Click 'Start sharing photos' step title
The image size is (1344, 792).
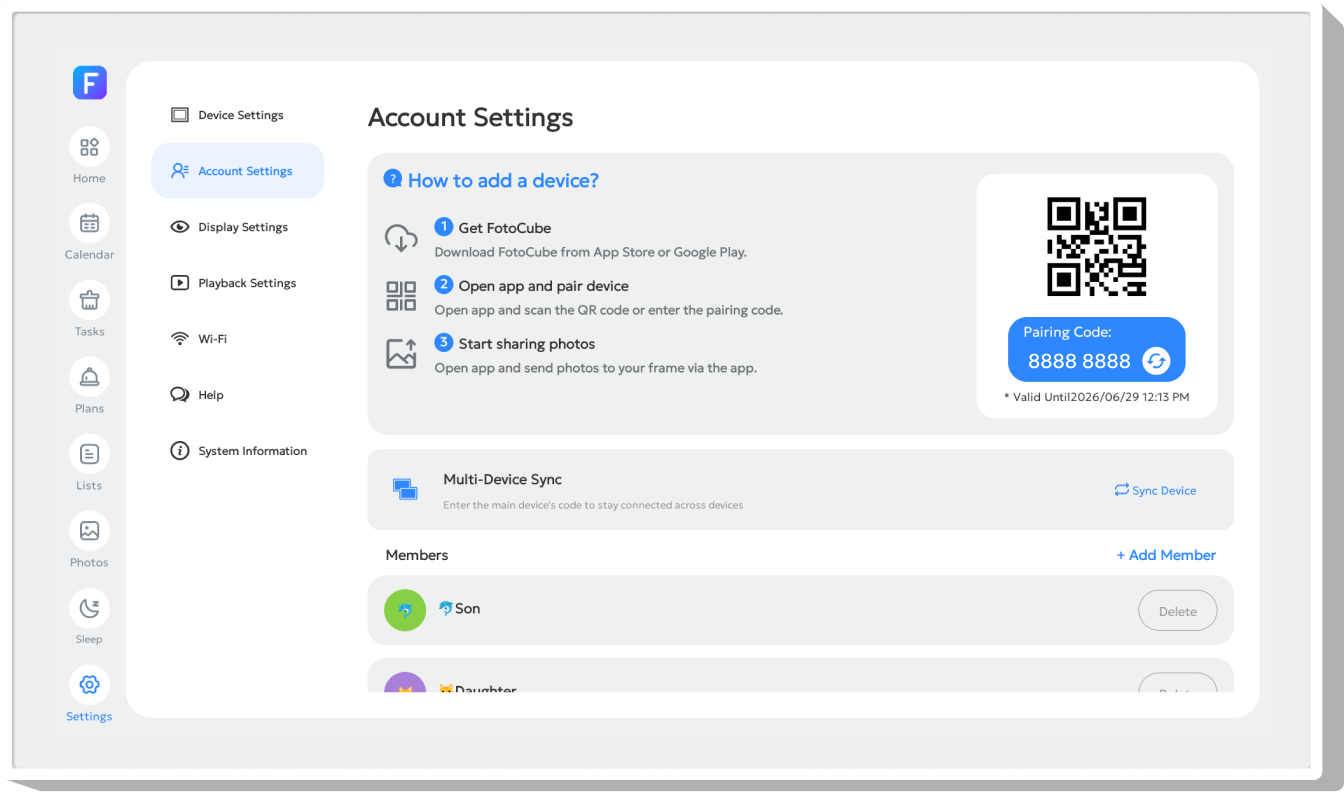click(x=527, y=344)
